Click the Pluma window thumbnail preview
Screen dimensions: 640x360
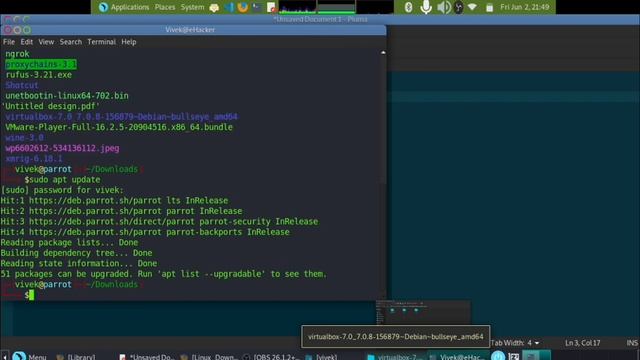(x=423, y=312)
